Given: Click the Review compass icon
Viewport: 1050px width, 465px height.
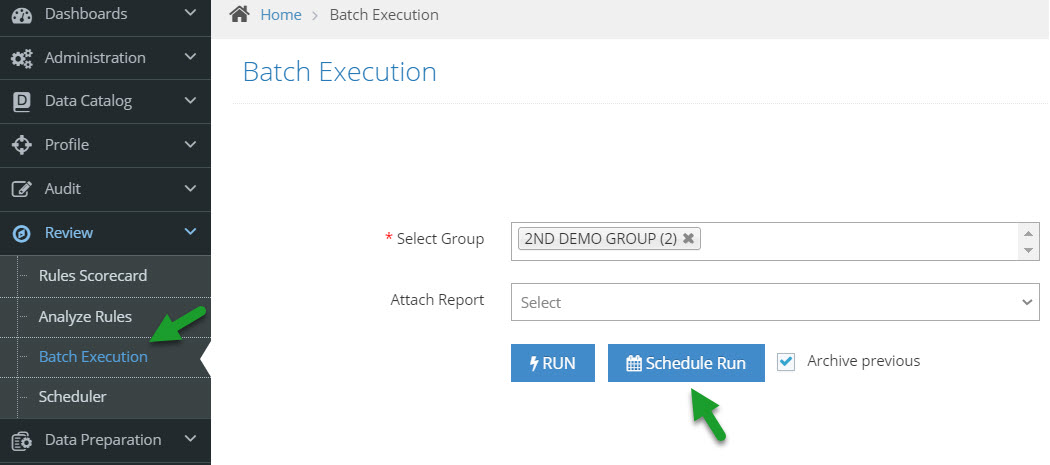Looking at the screenshot, I should pos(22,233).
